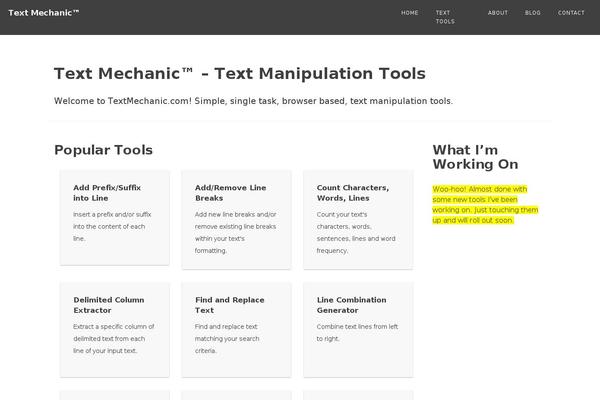Click the 'Count your text's characters' description
This screenshot has height=400, width=600.
point(356,232)
